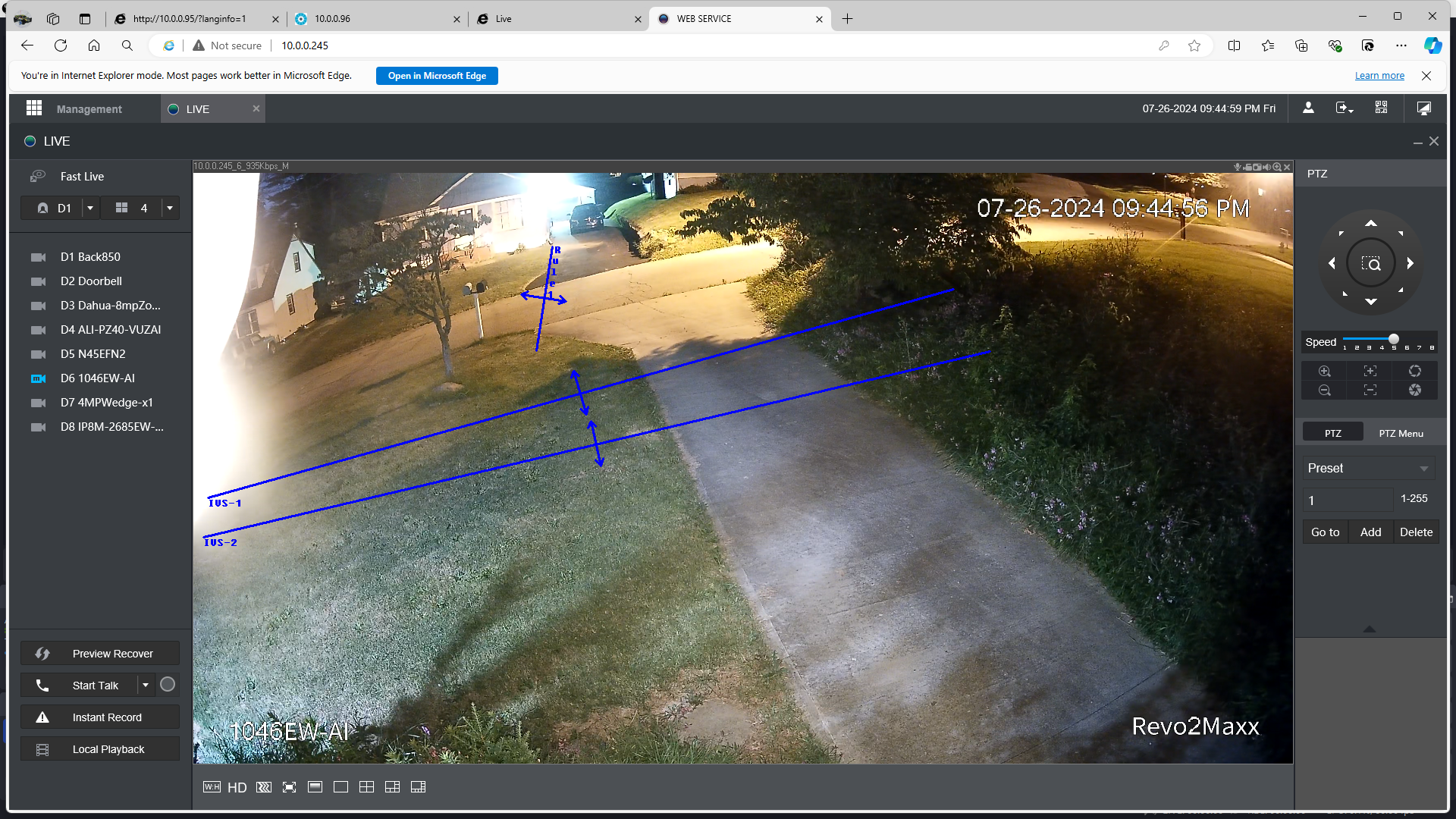The image size is (1456, 819).
Task: Open the Management tab
Action: tap(89, 109)
